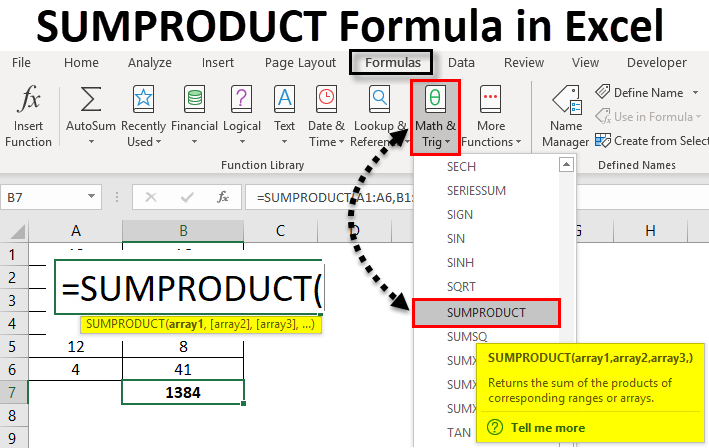
Task: Click the Select All corner triangle
Action: point(18,232)
